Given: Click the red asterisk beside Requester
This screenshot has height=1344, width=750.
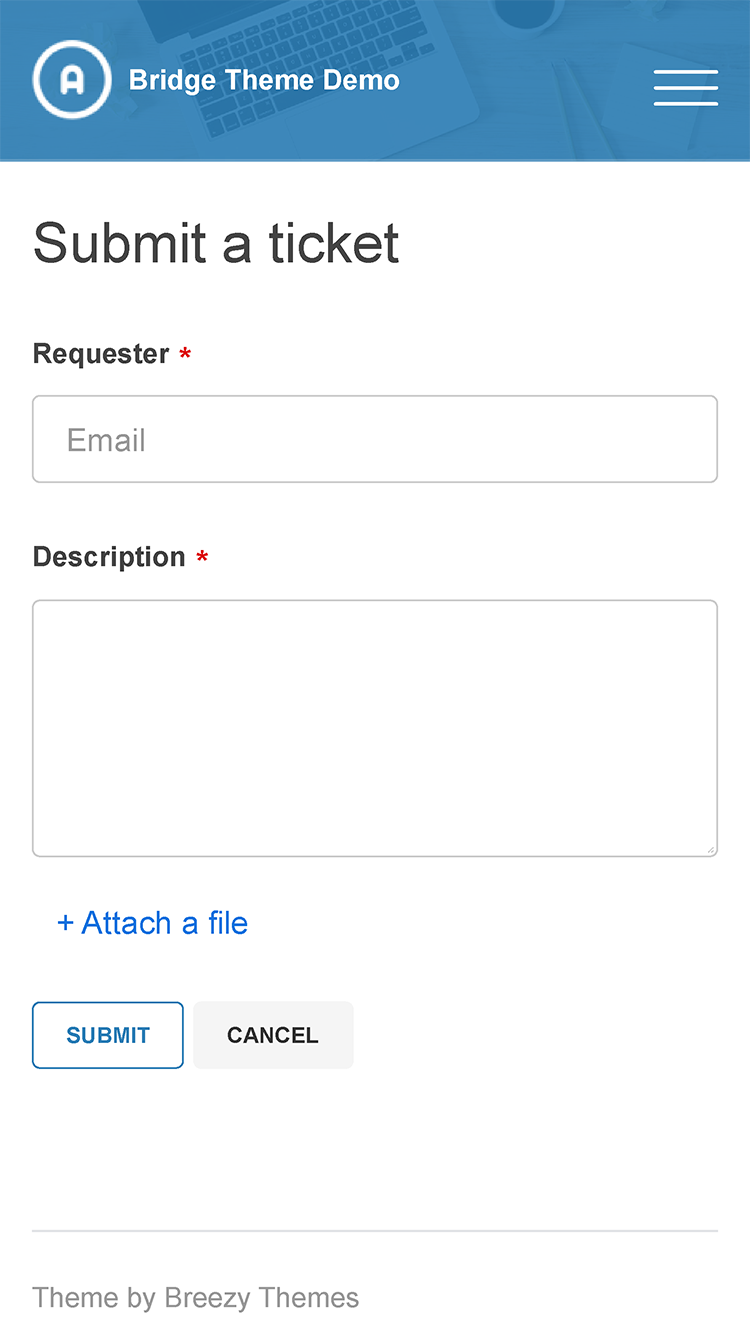Looking at the screenshot, I should [185, 355].
